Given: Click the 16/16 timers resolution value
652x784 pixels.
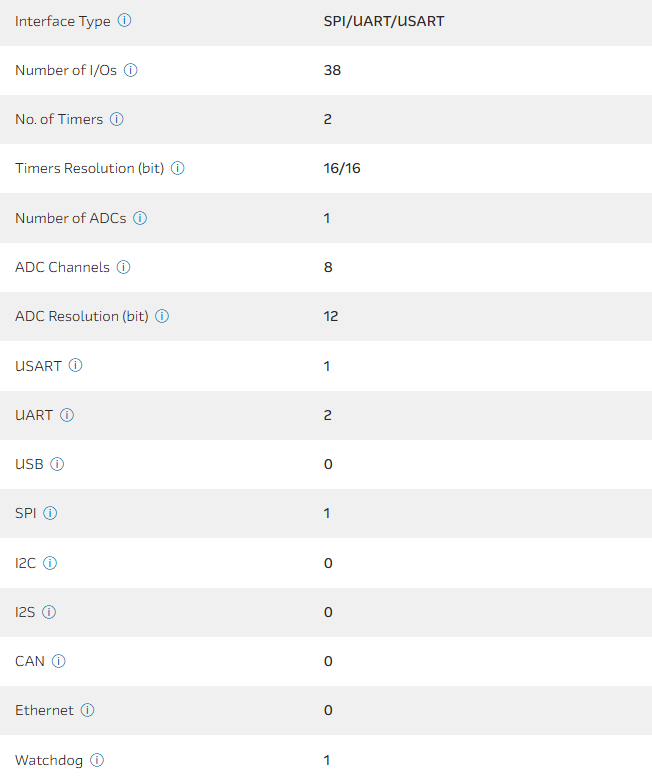Looking at the screenshot, I should tap(342, 168).
